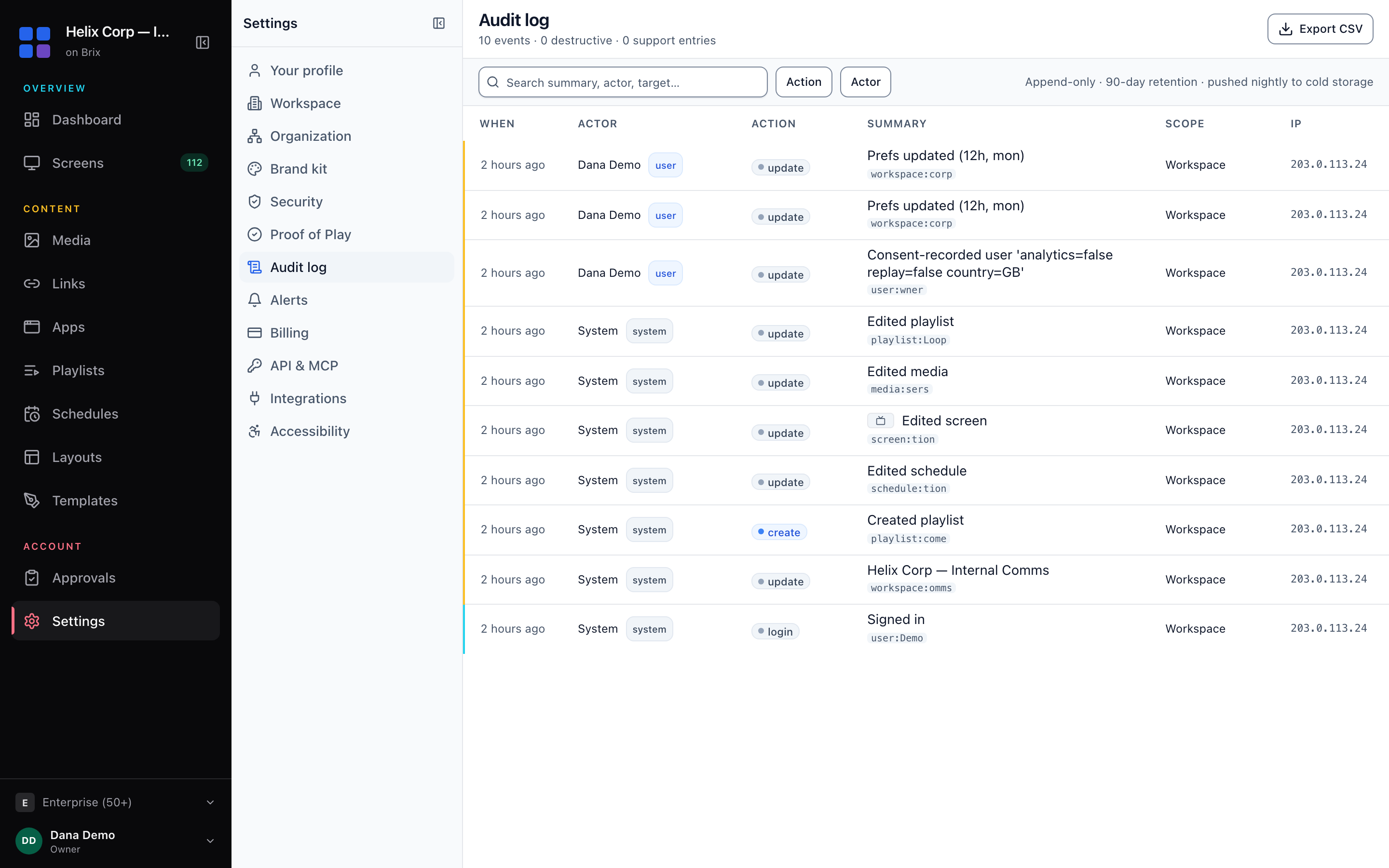Click the create action badge

(779, 532)
